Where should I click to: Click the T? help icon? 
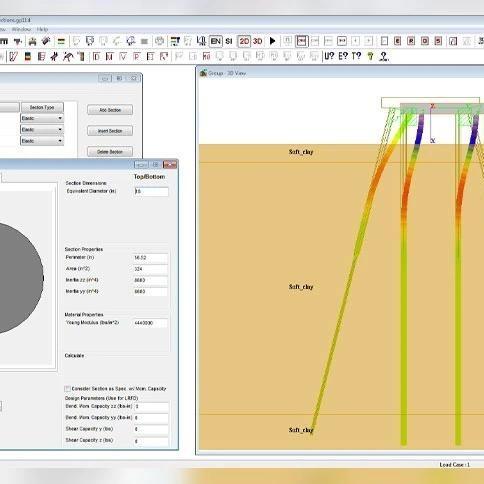click(356, 56)
